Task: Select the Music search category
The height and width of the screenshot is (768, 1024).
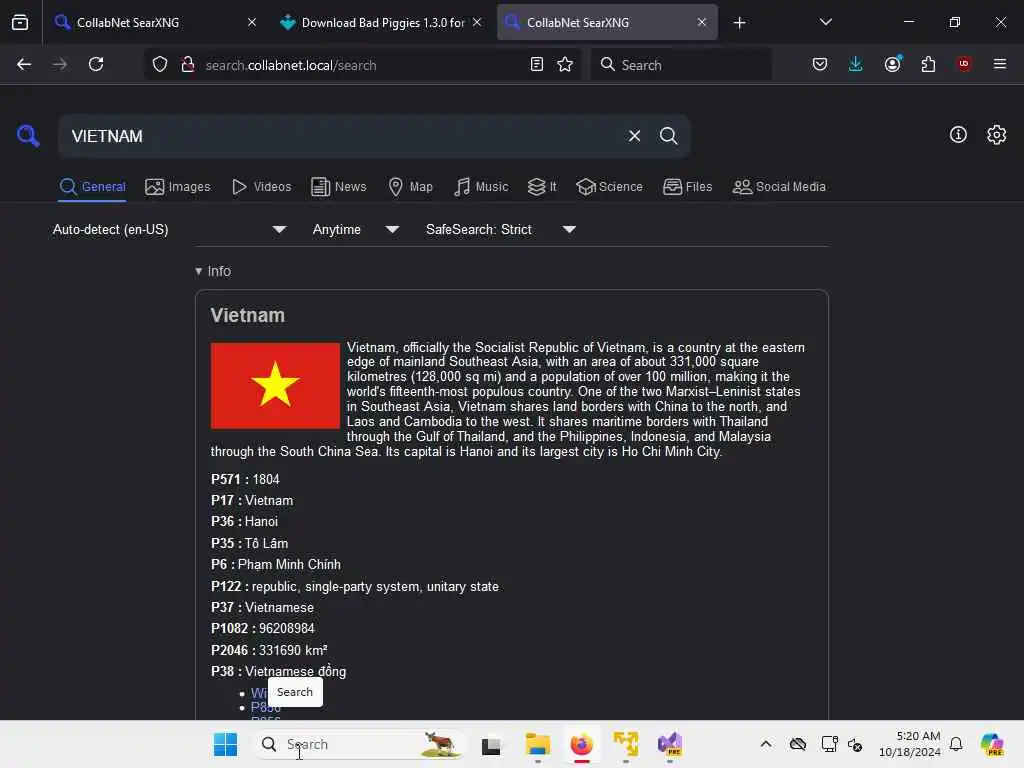Action: click(481, 187)
